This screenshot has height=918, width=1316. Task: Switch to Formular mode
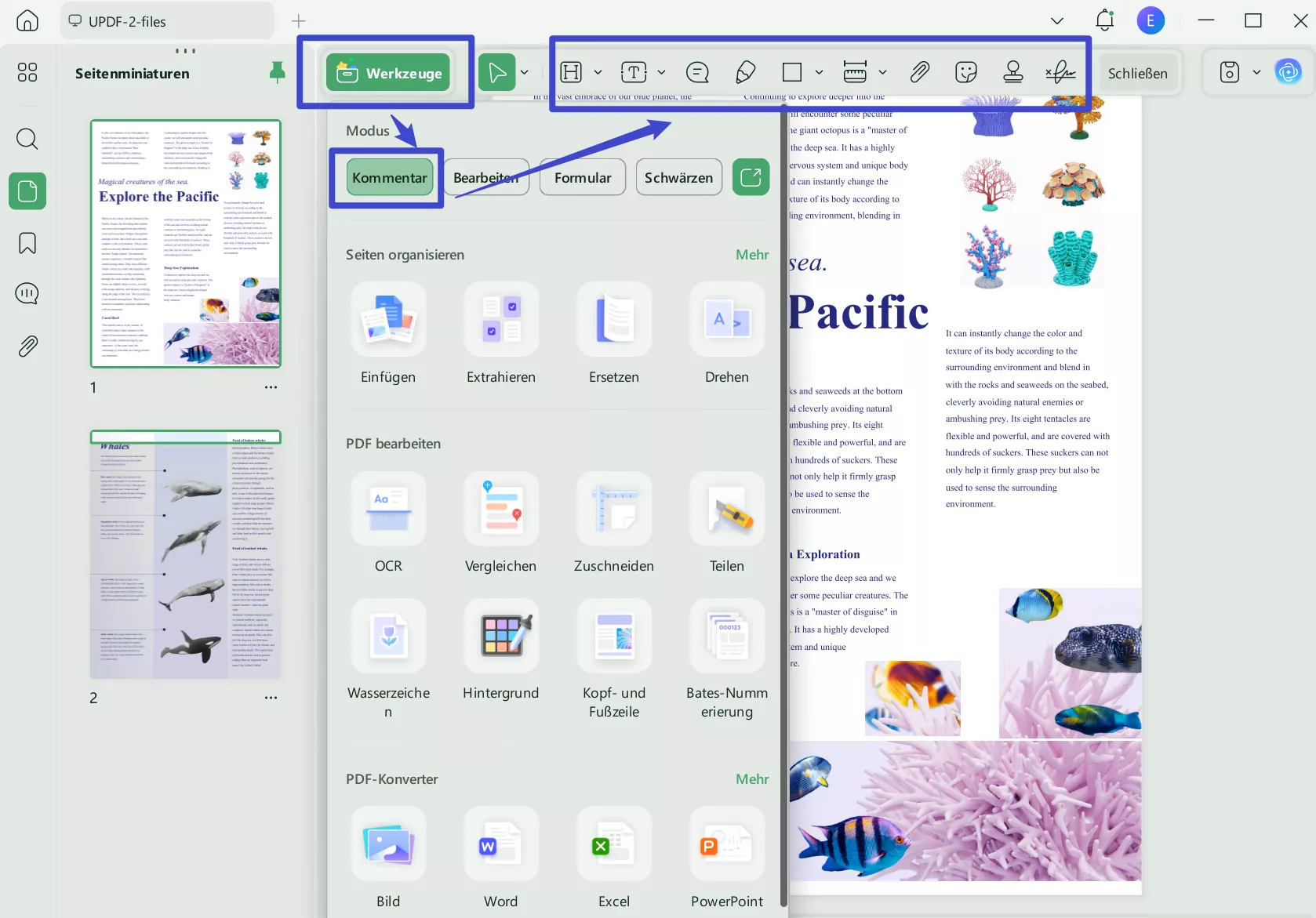[x=583, y=178]
